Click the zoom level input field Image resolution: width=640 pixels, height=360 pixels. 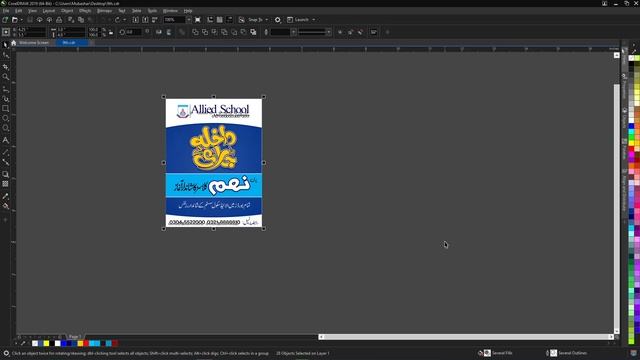[174, 20]
